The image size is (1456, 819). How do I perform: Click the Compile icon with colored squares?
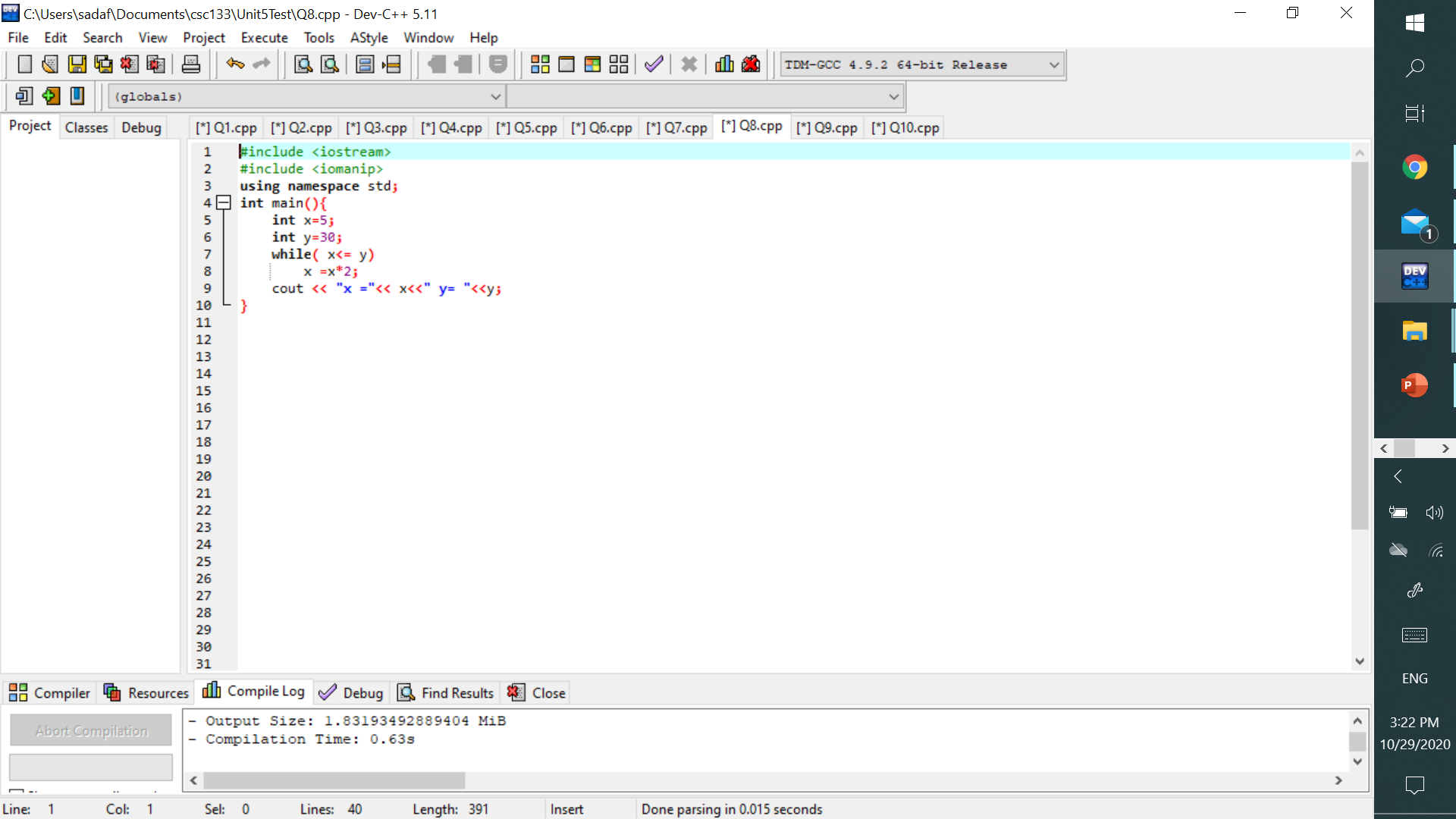[x=540, y=64]
